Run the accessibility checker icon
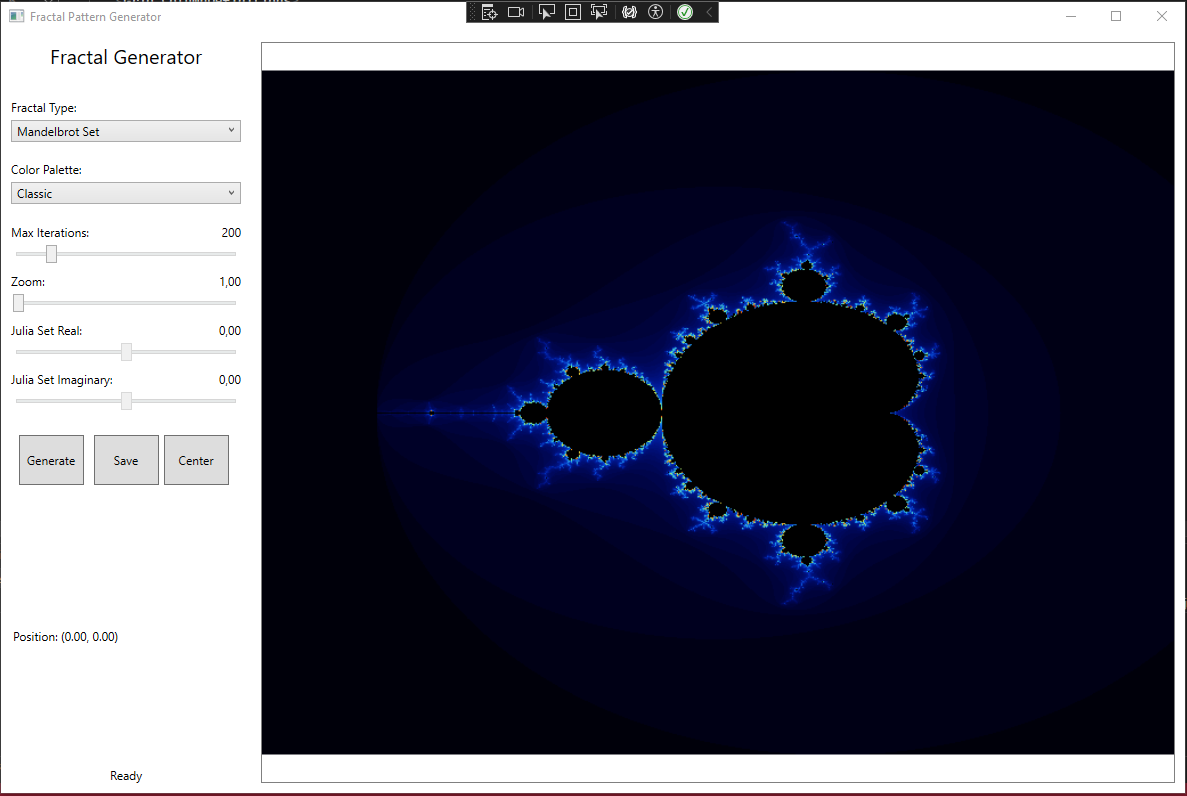Image resolution: width=1187 pixels, height=796 pixels. click(x=656, y=11)
